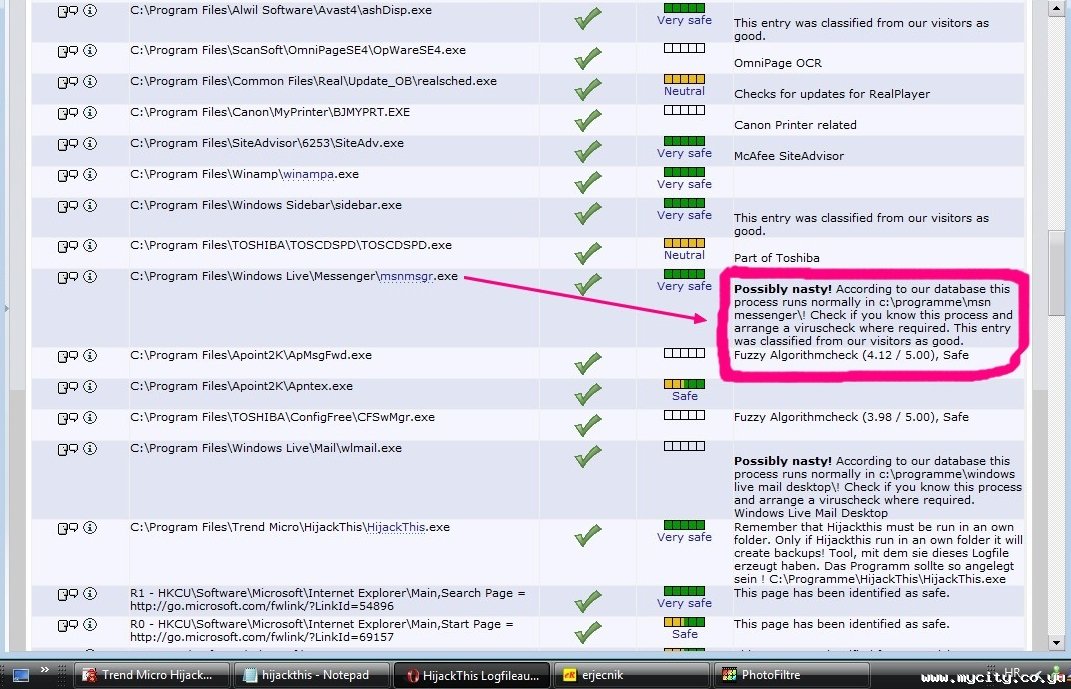Select the path ending in BJMYPRT.EXE
Screen dimensions: 1071x689
pyautogui.click(x=270, y=112)
